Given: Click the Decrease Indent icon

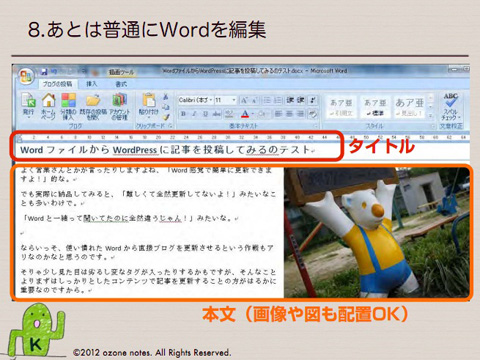Looking at the screenshot, I should click(x=290, y=100).
